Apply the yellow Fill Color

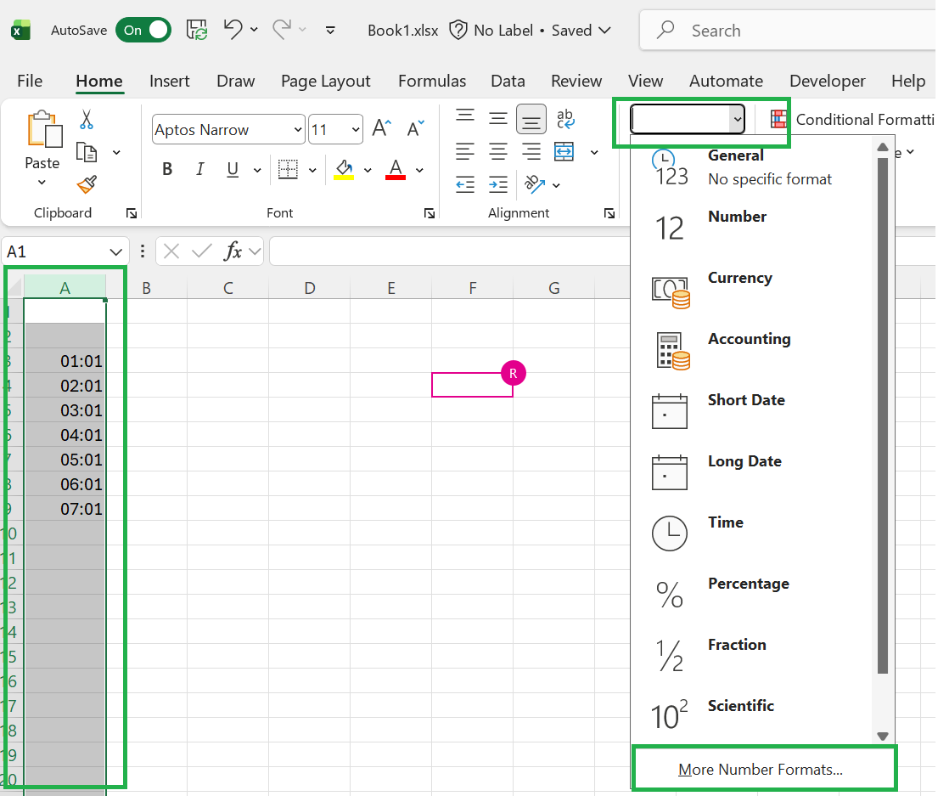coord(344,170)
